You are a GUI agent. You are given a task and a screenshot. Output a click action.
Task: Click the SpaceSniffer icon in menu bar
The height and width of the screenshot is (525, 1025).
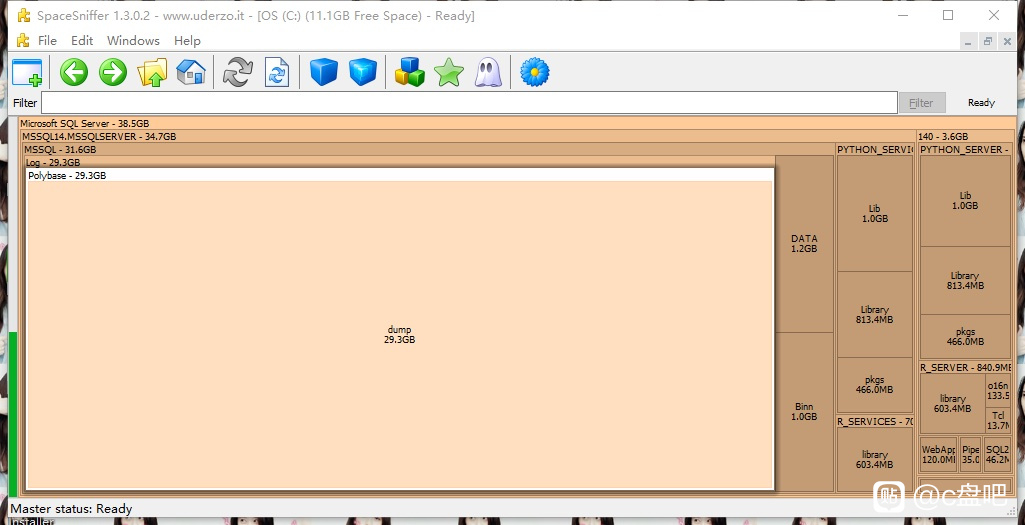click(24, 41)
